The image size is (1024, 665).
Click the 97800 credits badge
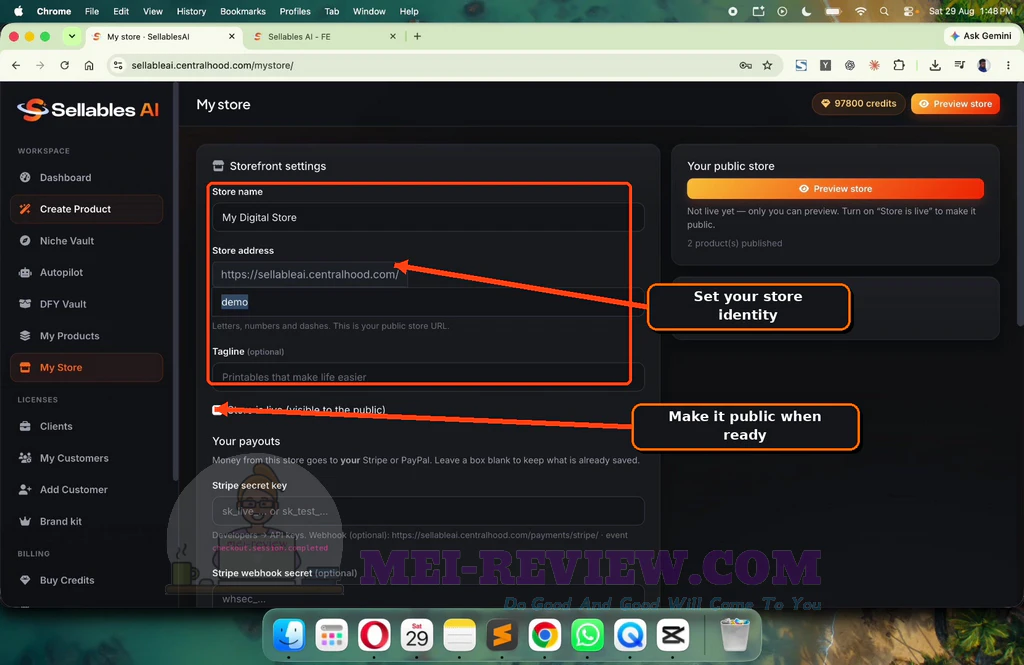pos(858,104)
